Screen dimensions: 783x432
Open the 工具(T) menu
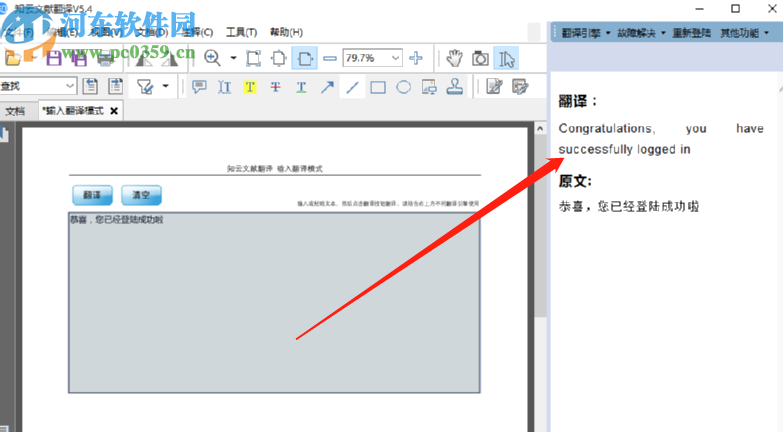[242, 32]
